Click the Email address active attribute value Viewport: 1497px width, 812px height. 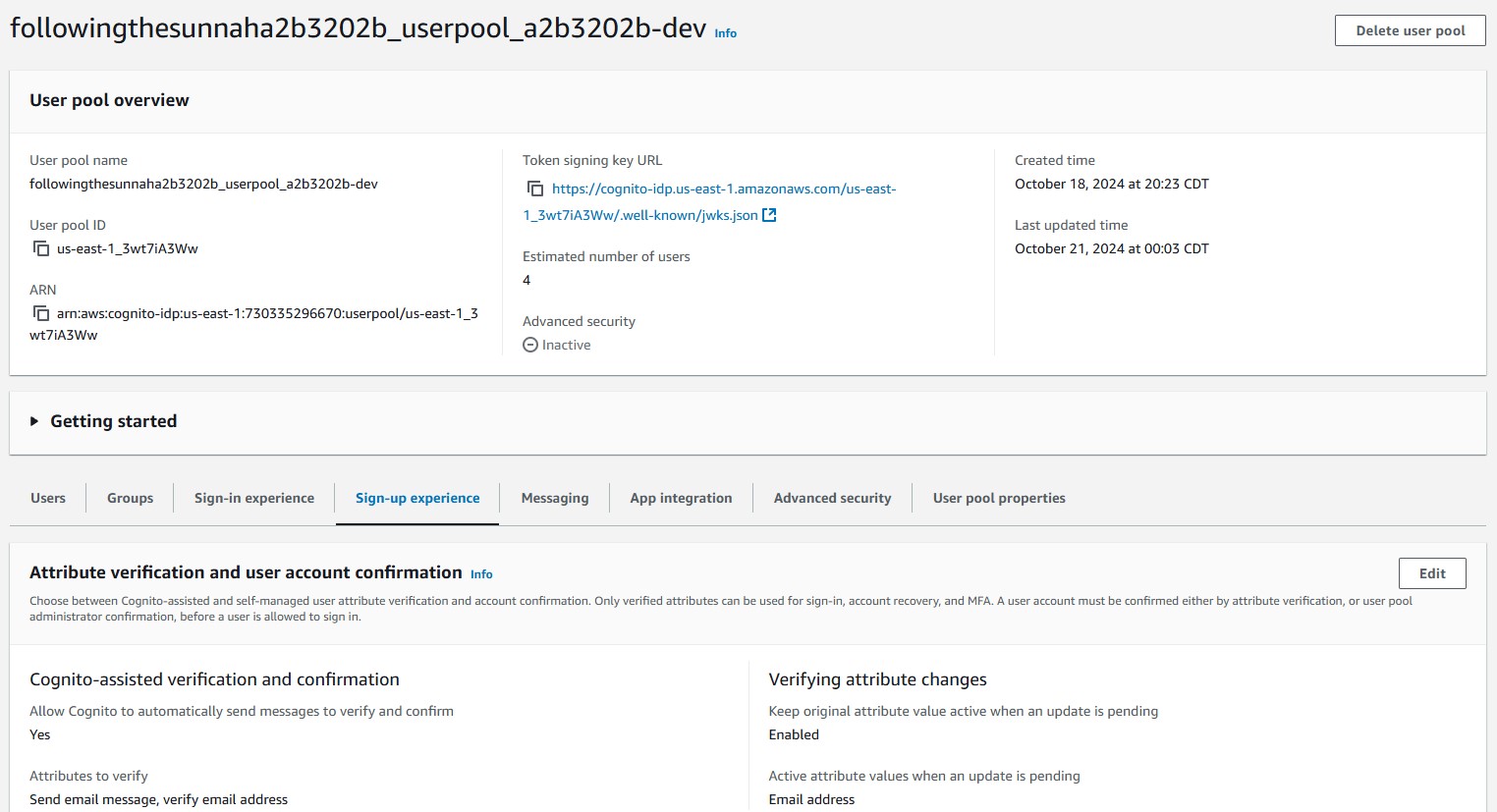pyautogui.click(x=811, y=799)
